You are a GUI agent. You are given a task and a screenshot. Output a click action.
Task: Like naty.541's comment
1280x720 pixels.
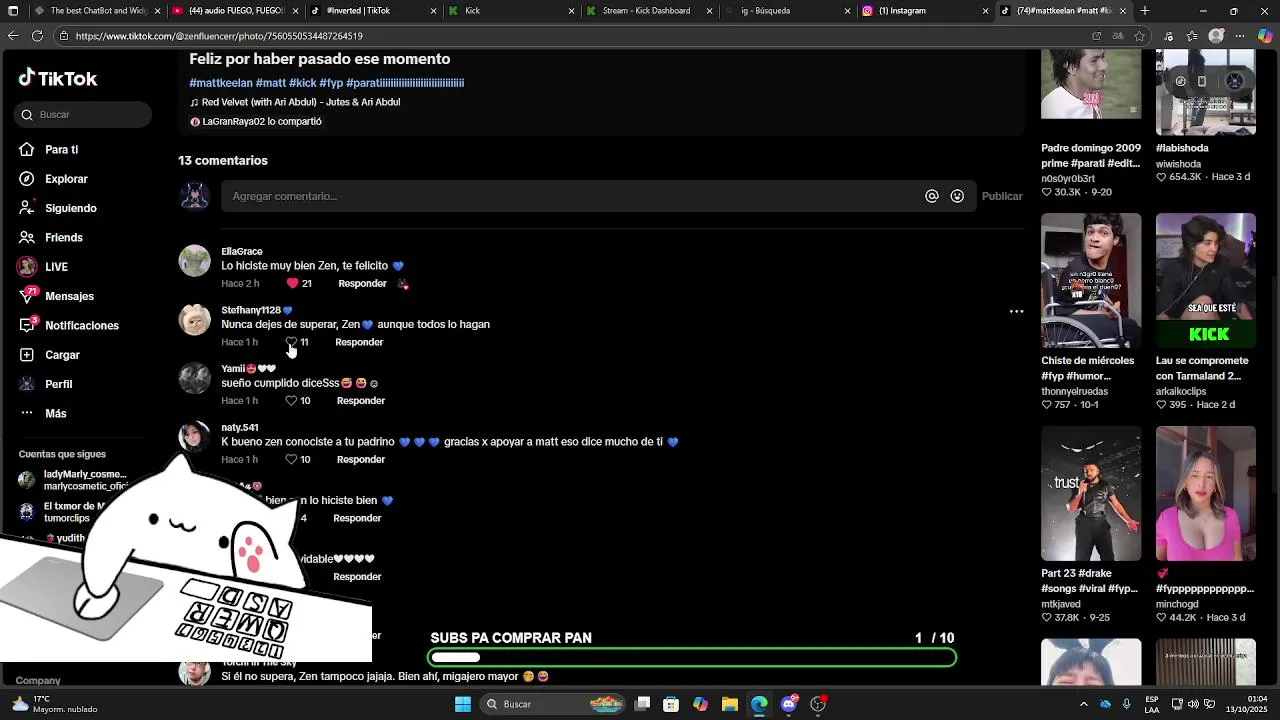[291, 460]
